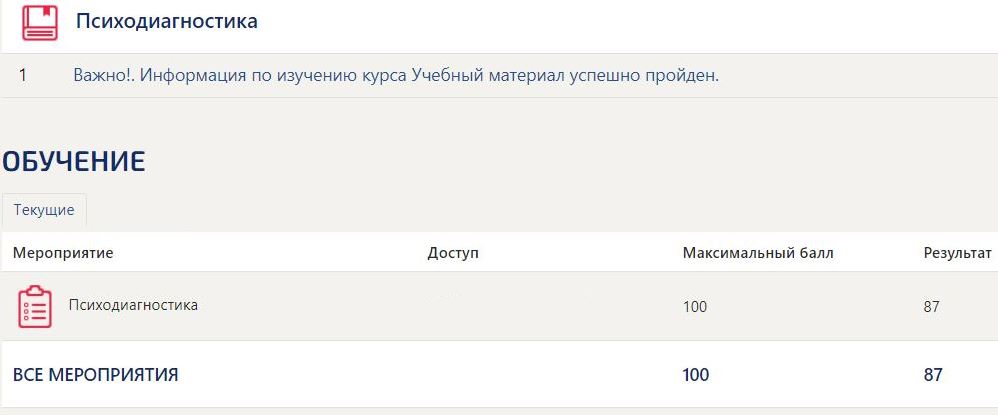Click the Результат column header

[957, 253]
